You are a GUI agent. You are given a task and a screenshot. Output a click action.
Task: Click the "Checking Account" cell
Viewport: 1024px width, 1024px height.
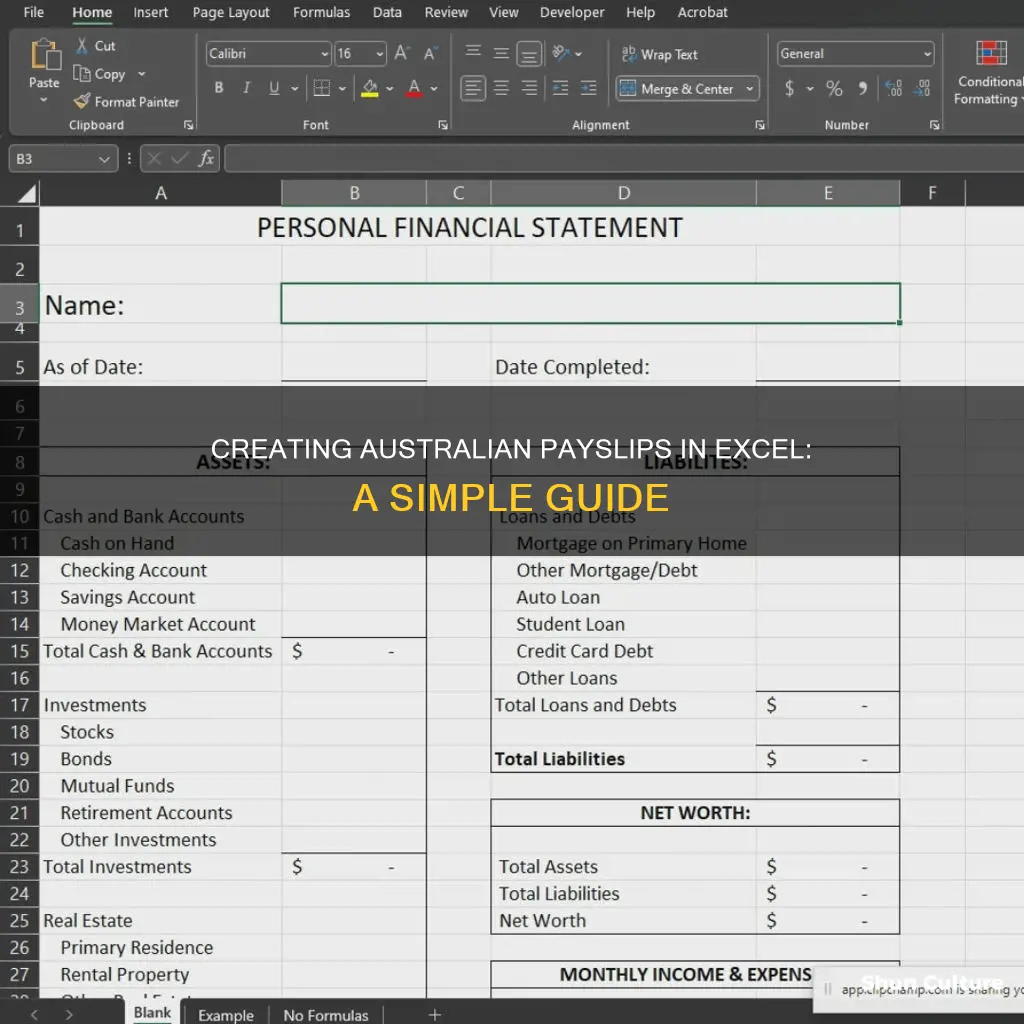[161, 570]
